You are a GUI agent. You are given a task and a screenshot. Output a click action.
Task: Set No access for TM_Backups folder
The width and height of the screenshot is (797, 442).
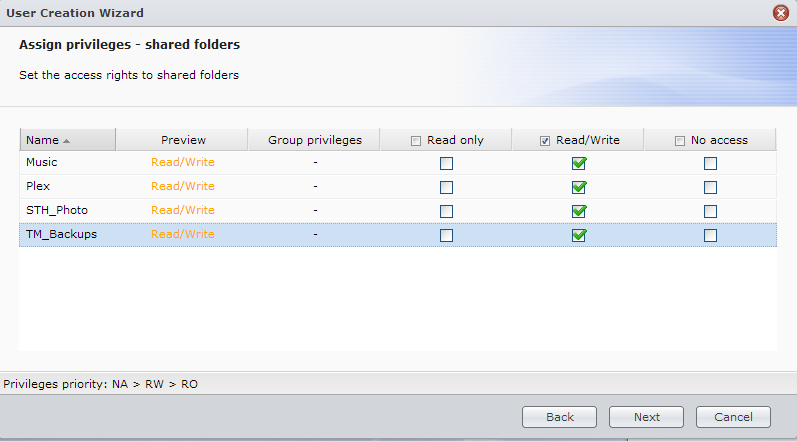click(x=710, y=235)
